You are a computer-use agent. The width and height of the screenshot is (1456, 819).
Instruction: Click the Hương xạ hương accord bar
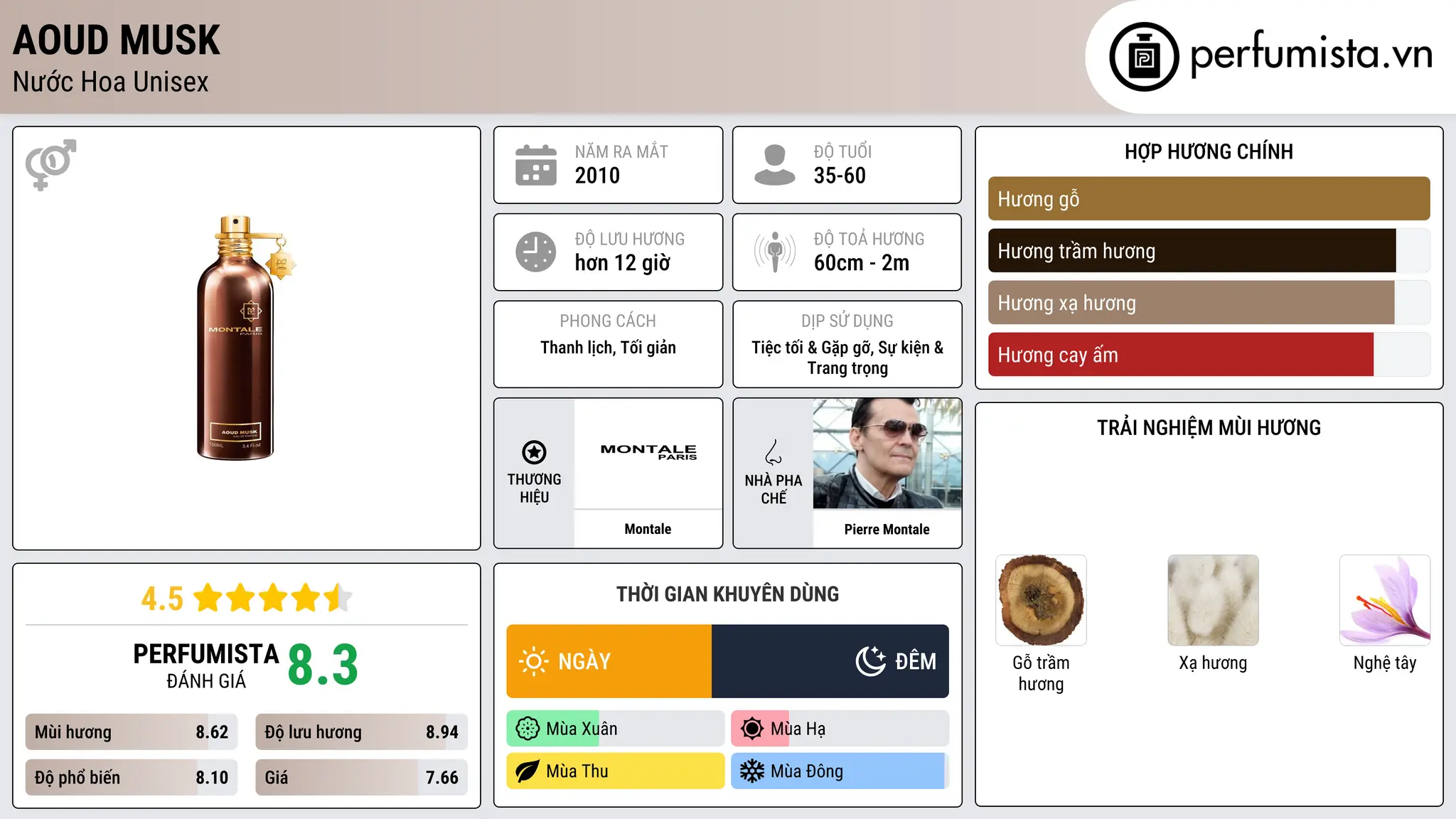[1209, 303]
